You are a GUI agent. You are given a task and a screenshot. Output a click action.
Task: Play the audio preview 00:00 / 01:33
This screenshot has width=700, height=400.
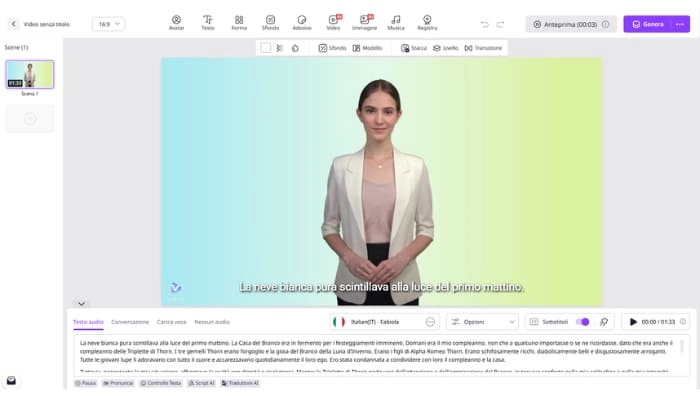pos(633,322)
